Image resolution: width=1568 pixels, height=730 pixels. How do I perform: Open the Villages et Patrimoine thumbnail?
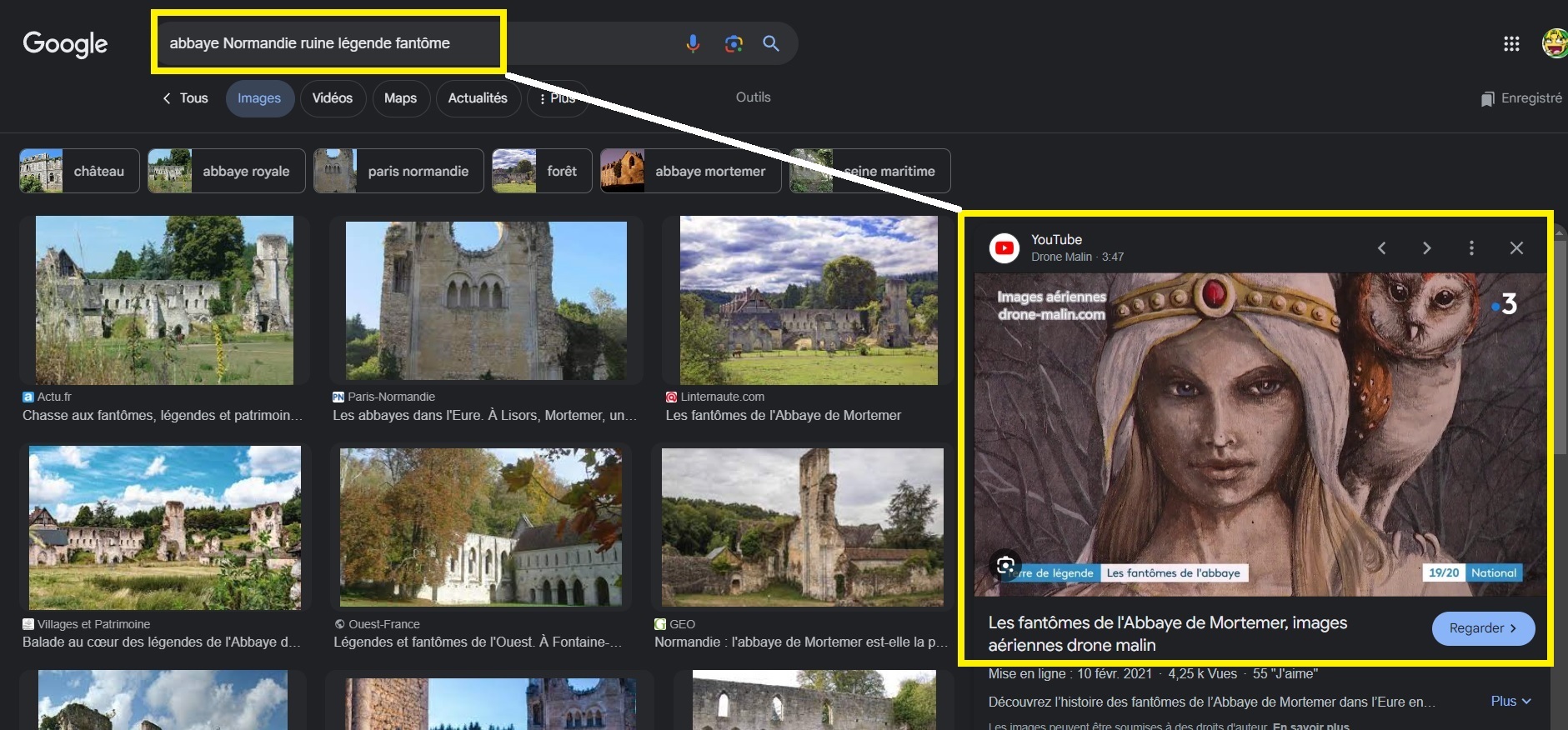(x=165, y=527)
